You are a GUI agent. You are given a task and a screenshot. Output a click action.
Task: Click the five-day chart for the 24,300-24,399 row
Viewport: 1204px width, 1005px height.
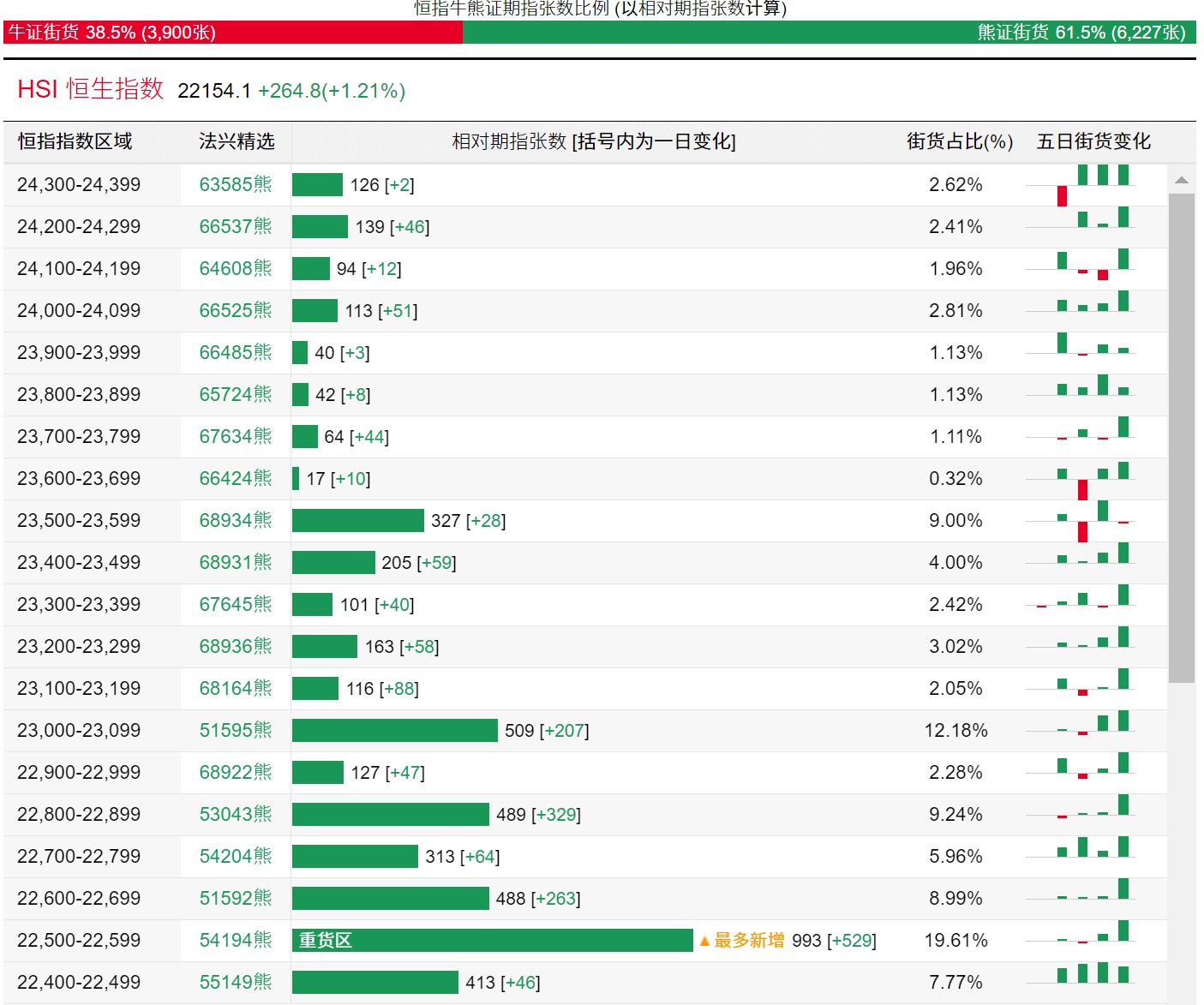[x=1081, y=185]
